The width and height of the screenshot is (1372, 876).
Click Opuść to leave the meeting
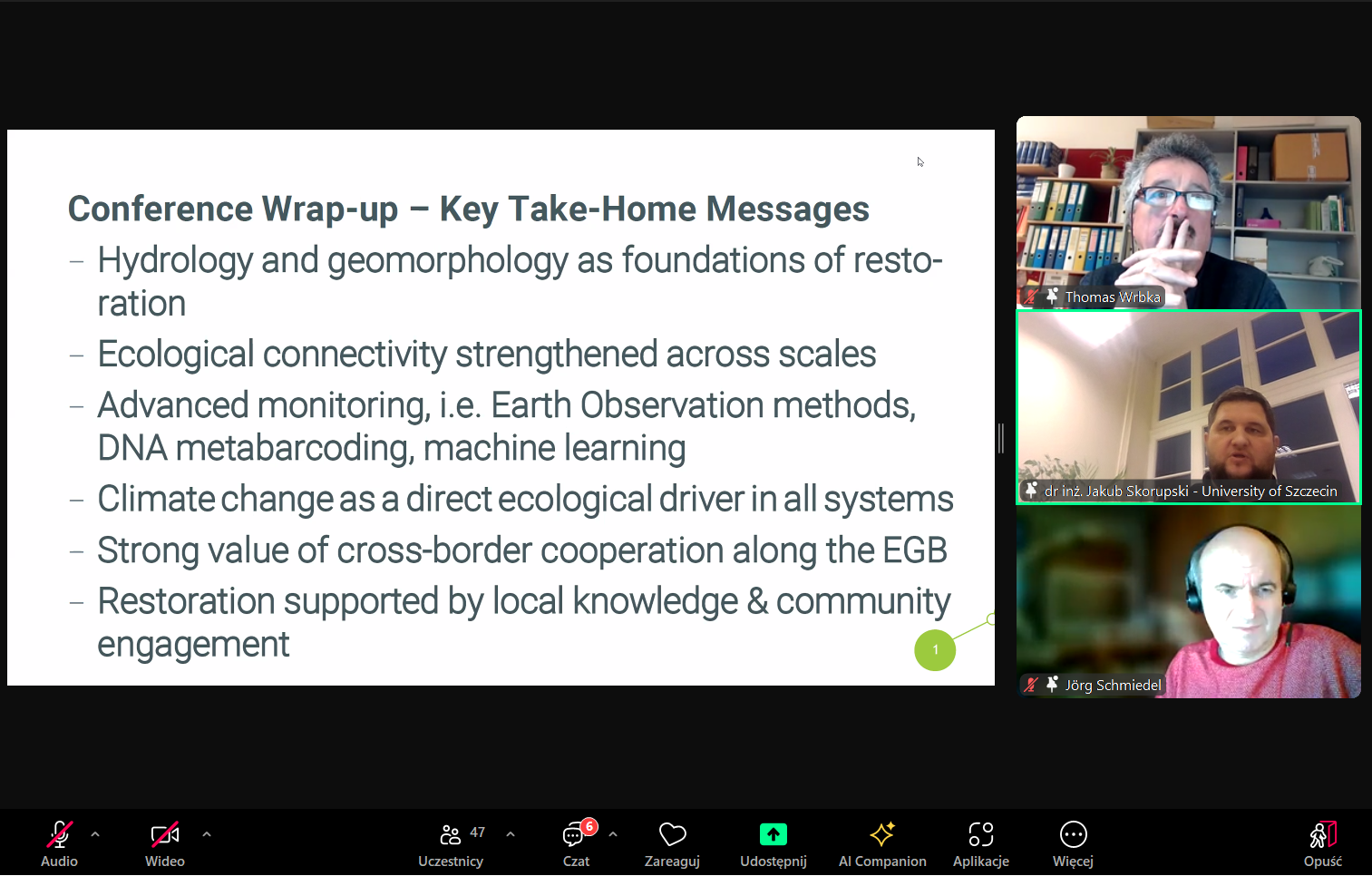tap(1322, 834)
